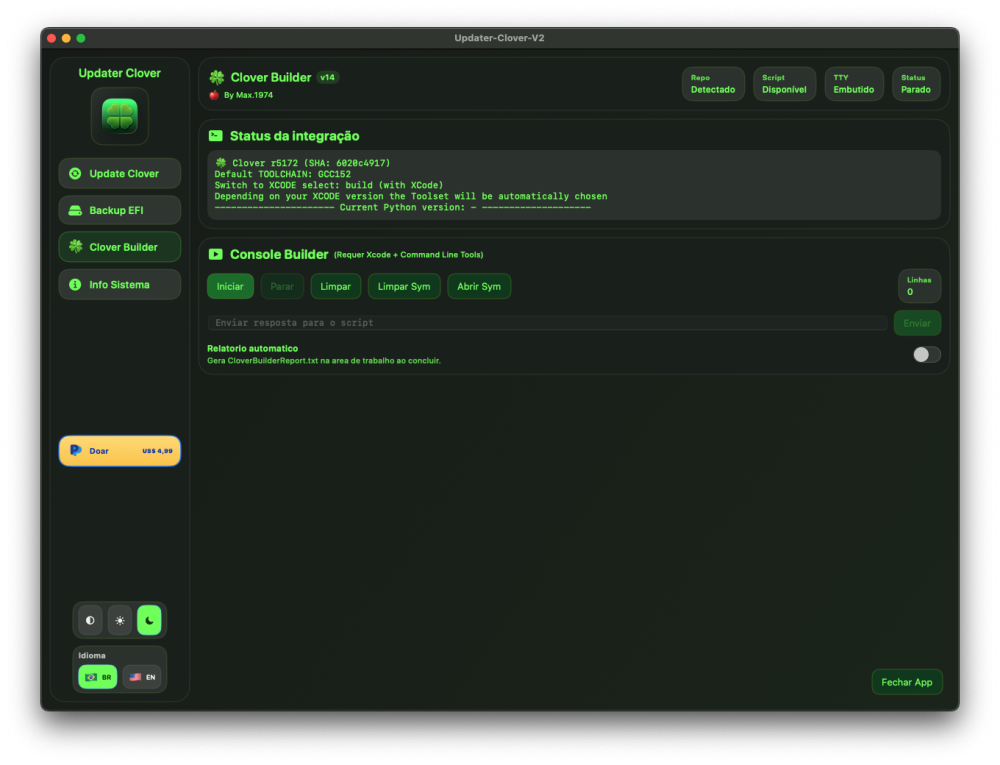This screenshot has width=1000, height=765.
Task: Click the Abrir Sym button
Action: (x=479, y=286)
